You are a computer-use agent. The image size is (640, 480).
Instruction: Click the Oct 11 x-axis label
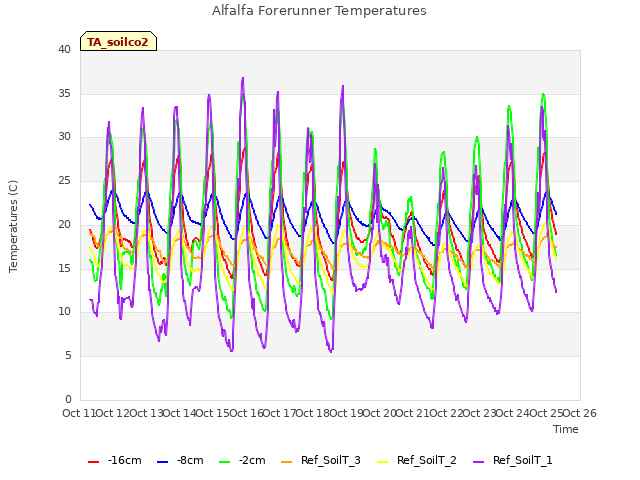[x=79, y=413]
